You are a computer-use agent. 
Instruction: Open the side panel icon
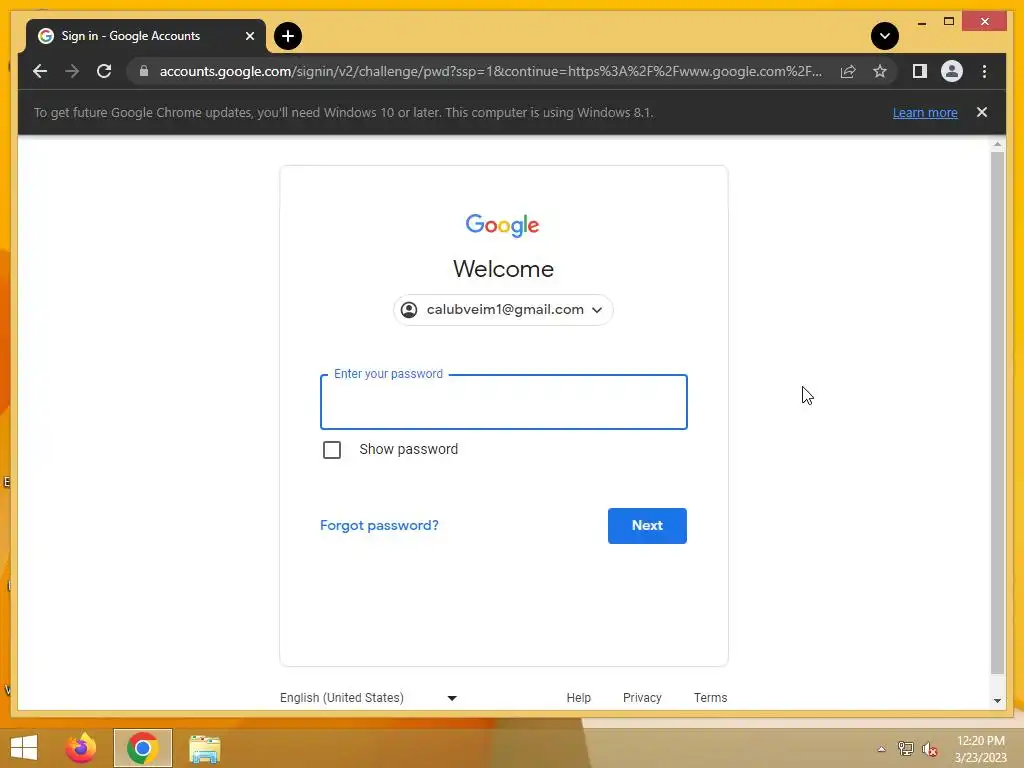(920, 71)
